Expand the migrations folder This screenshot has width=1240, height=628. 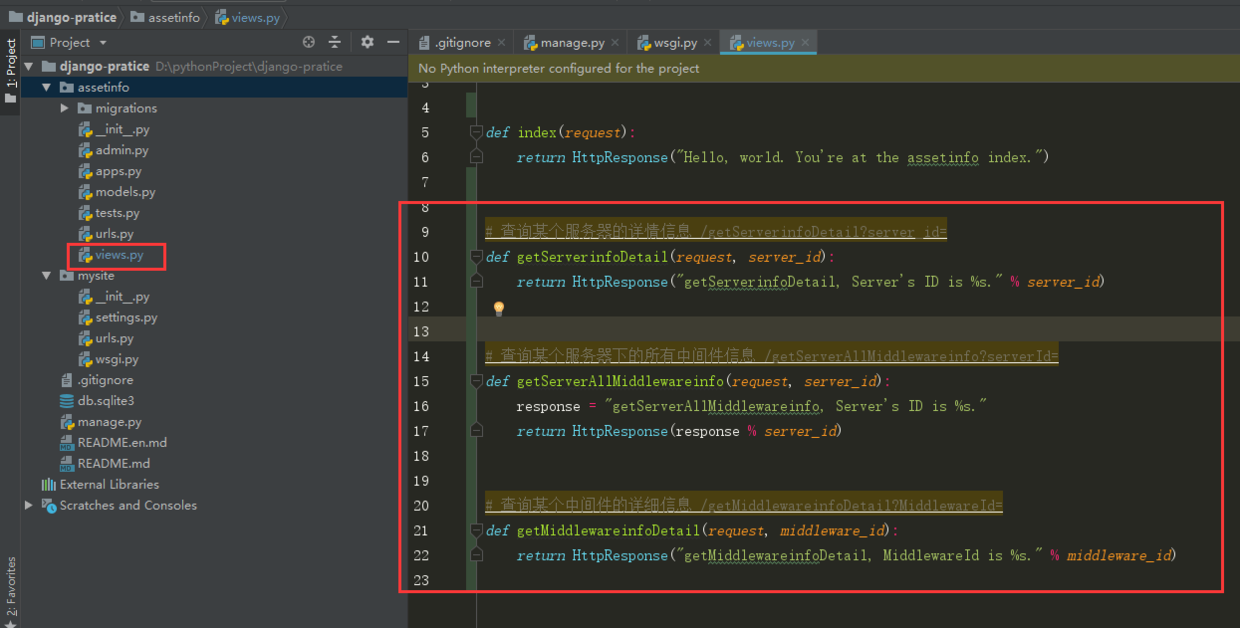click(x=65, y=108)
